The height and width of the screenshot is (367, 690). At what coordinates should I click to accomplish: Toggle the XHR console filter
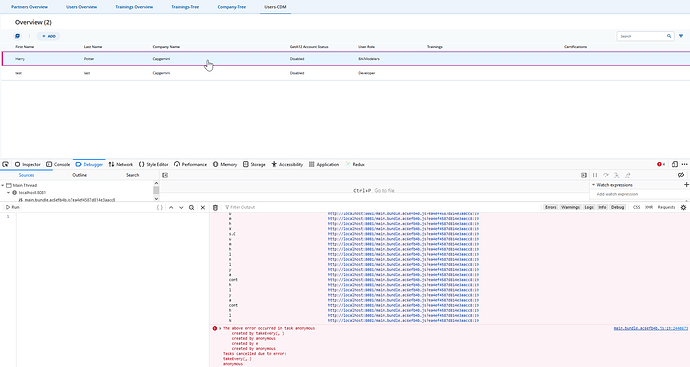click(x=649, y=207)
